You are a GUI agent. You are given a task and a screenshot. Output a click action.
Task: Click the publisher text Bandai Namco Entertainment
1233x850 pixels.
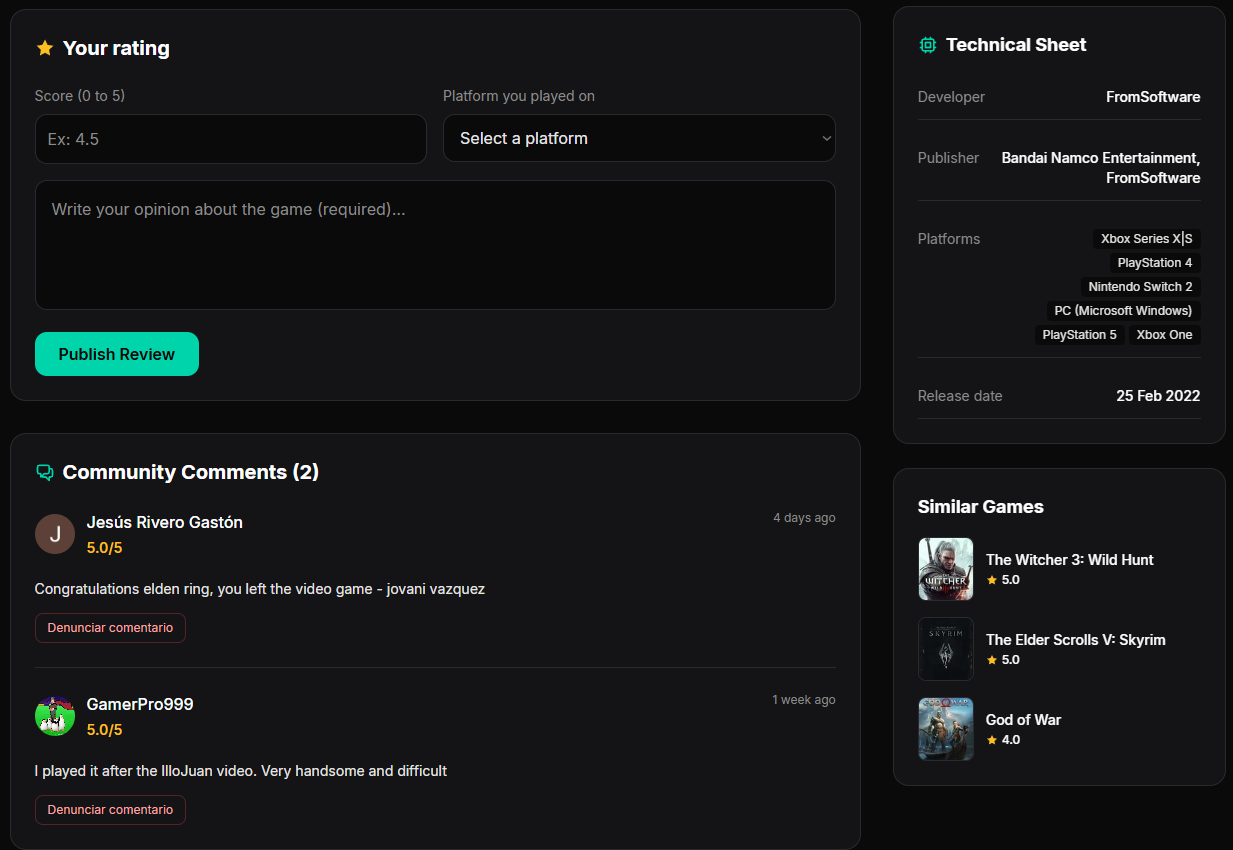point(1100,158)
